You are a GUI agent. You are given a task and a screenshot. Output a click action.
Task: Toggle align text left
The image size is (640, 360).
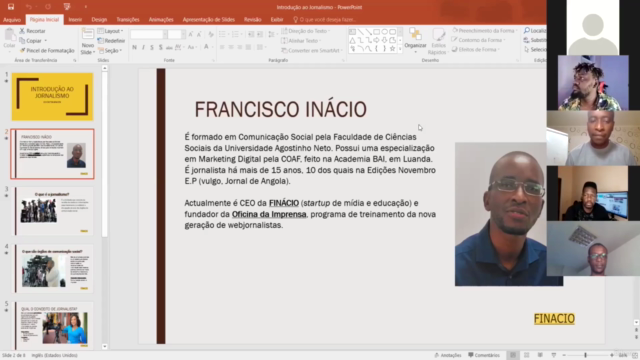(x=222, y=47)
